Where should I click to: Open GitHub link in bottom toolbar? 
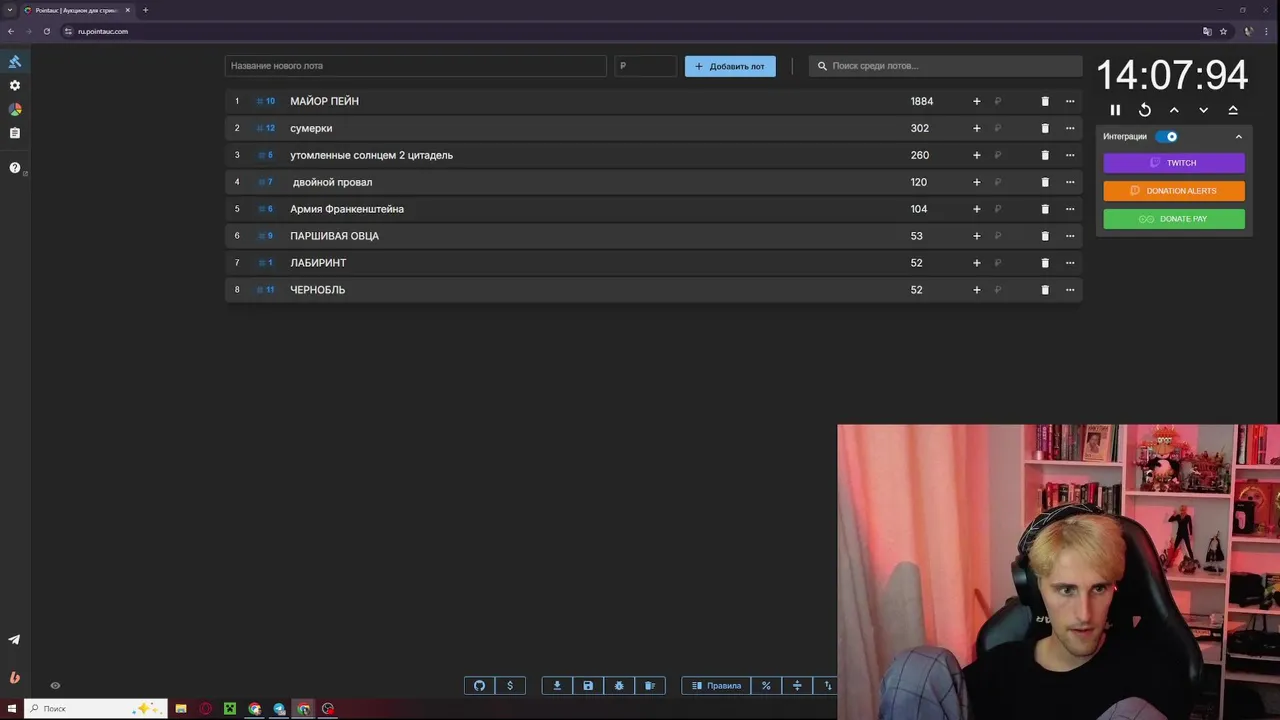click(x=479, y=686)
